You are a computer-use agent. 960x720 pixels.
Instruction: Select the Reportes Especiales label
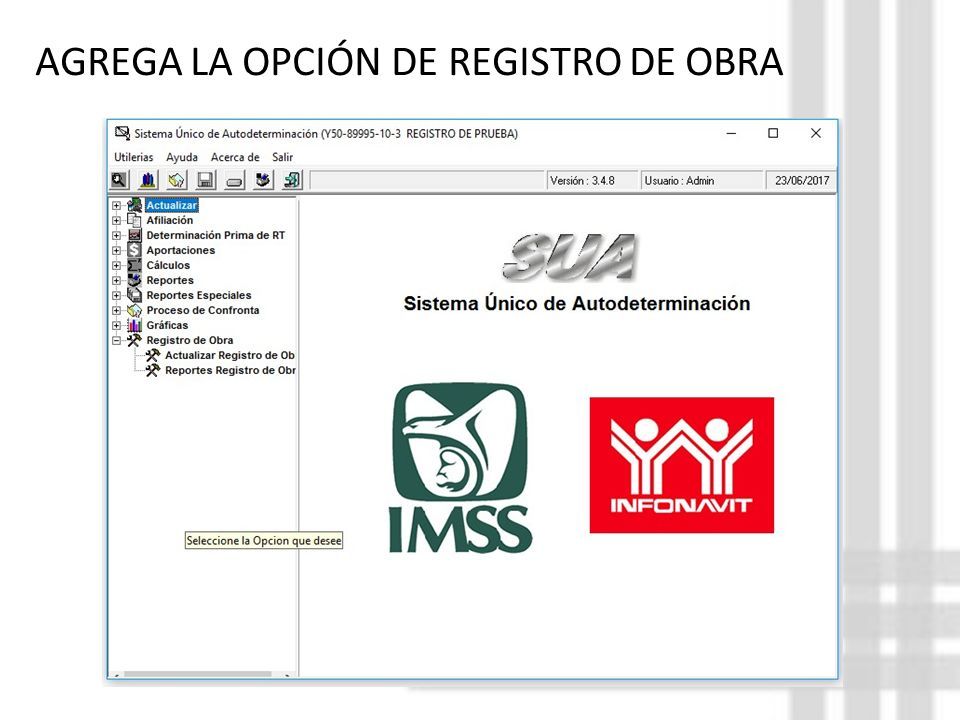(198, 295)
